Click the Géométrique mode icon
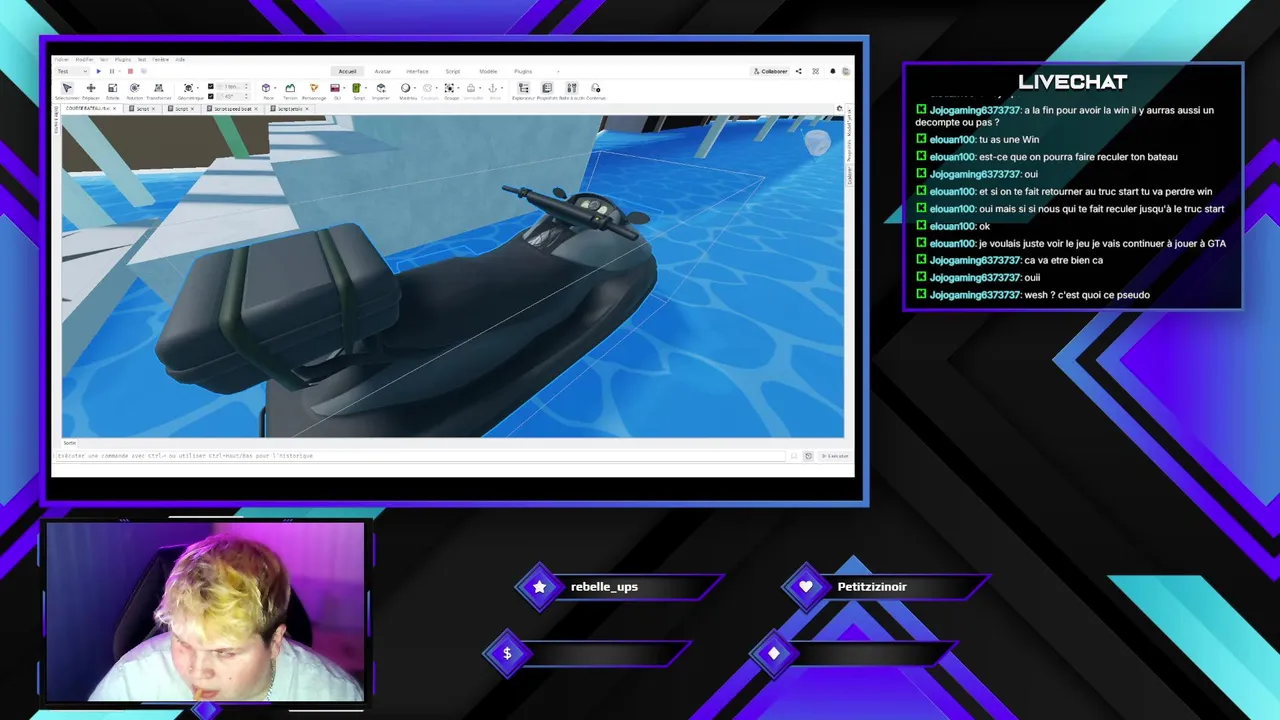 [188, 88]
